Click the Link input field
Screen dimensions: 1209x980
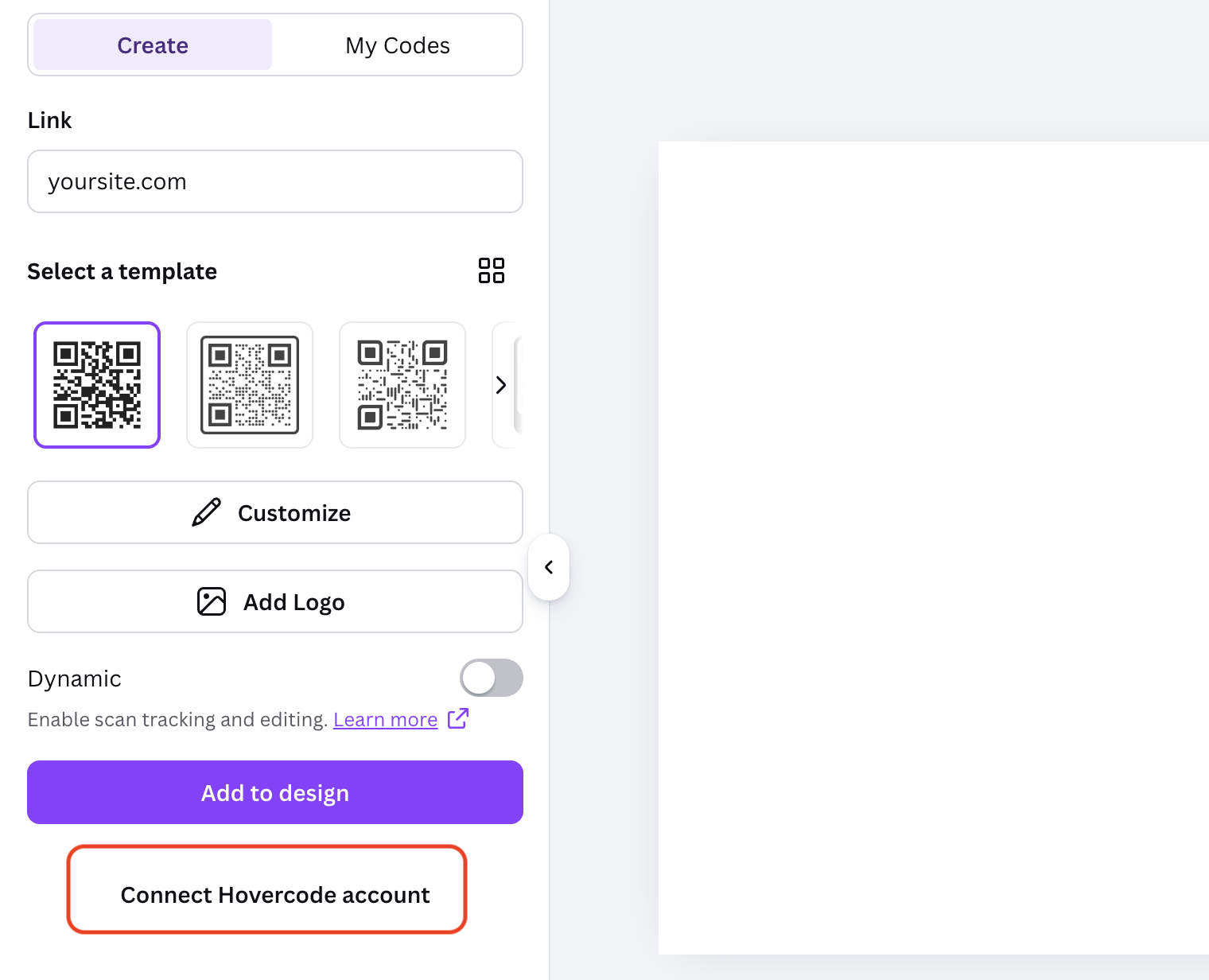click(x=274, y=181)
